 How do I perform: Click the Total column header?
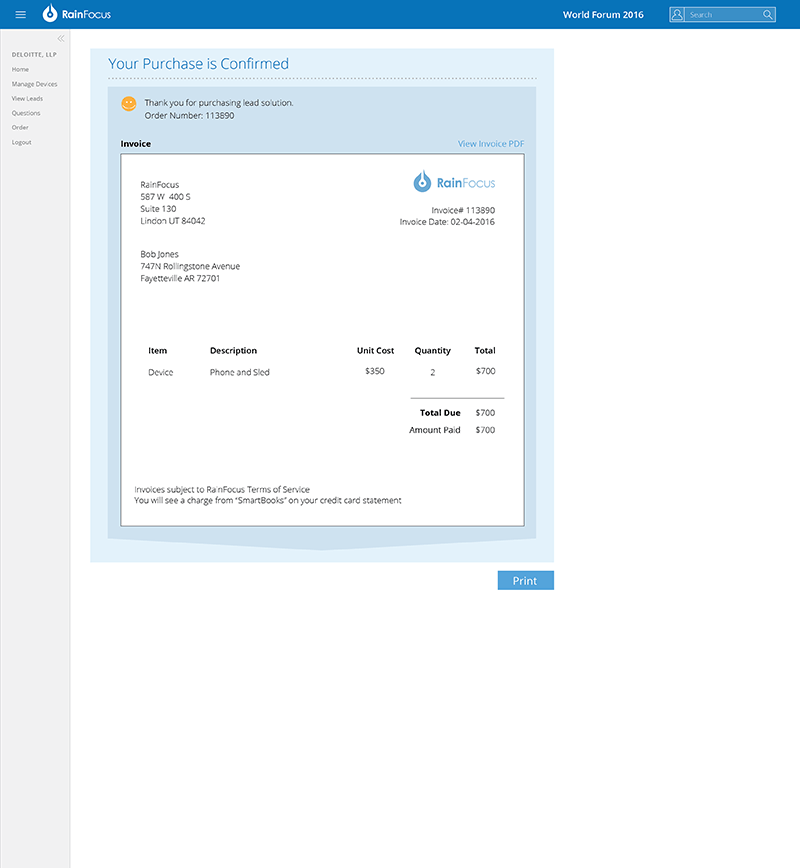pos(485,350)
